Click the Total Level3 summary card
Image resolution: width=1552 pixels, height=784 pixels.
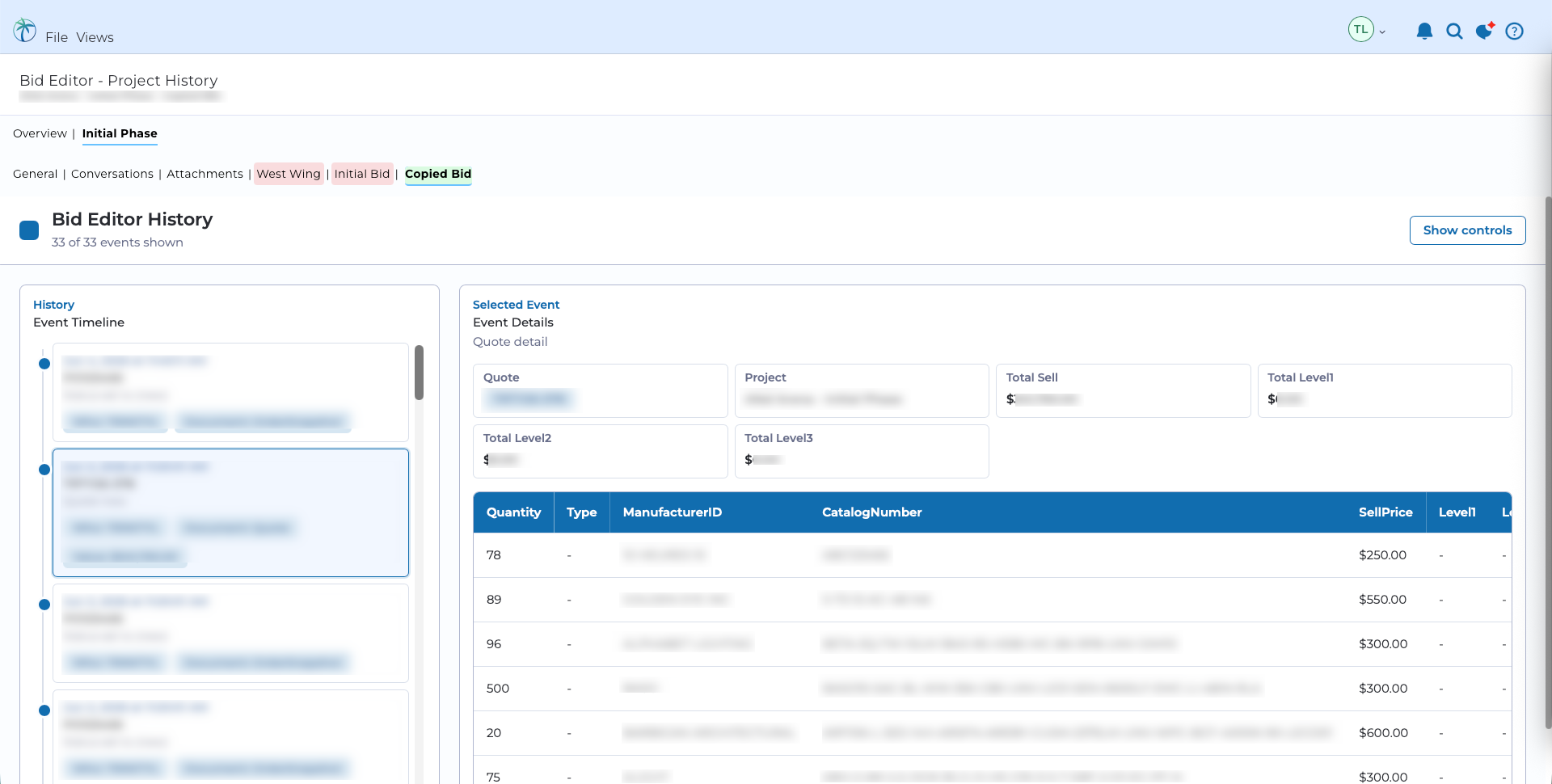pyautogui.click(x=862, y=451)
